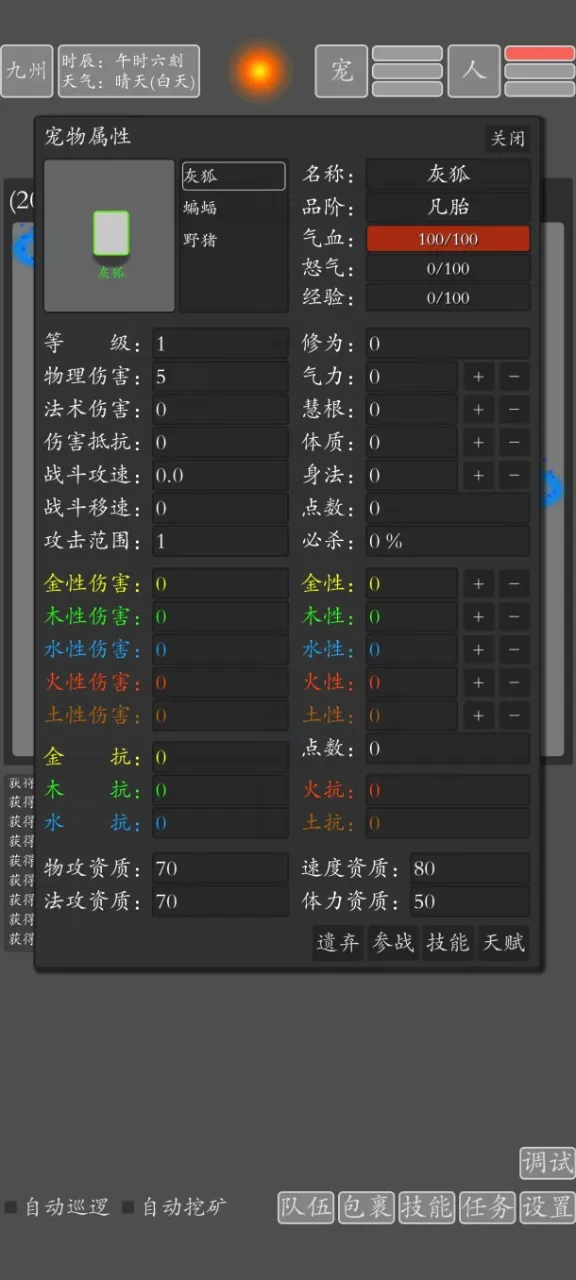Image resolution: width=576 pixels, height=1280 pixels.
Task: Open the 包裹 inventory tab
Action: [366, 1207]
